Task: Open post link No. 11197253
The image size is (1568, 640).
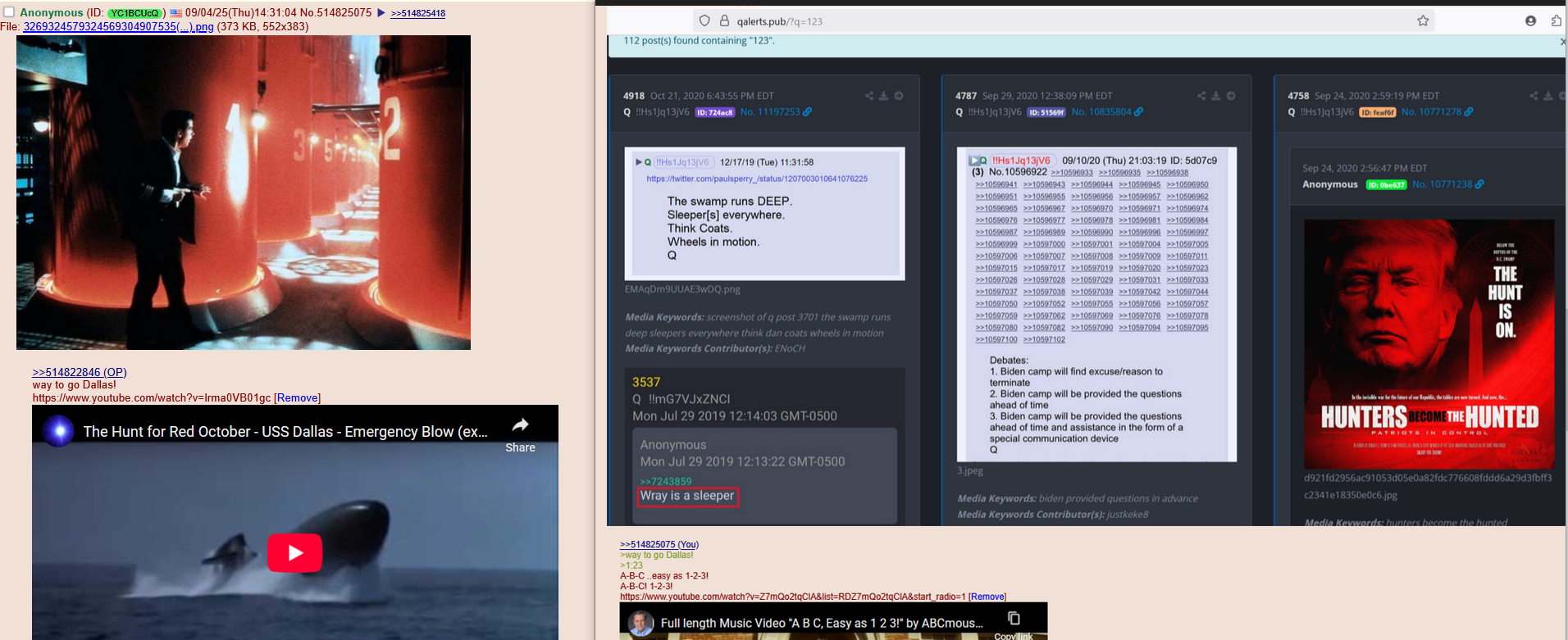Action: [770, 112]
